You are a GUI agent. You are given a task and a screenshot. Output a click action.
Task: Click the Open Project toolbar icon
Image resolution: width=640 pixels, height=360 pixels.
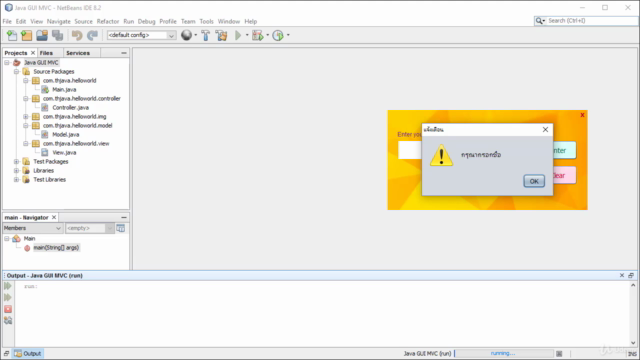tap(42, 36)
